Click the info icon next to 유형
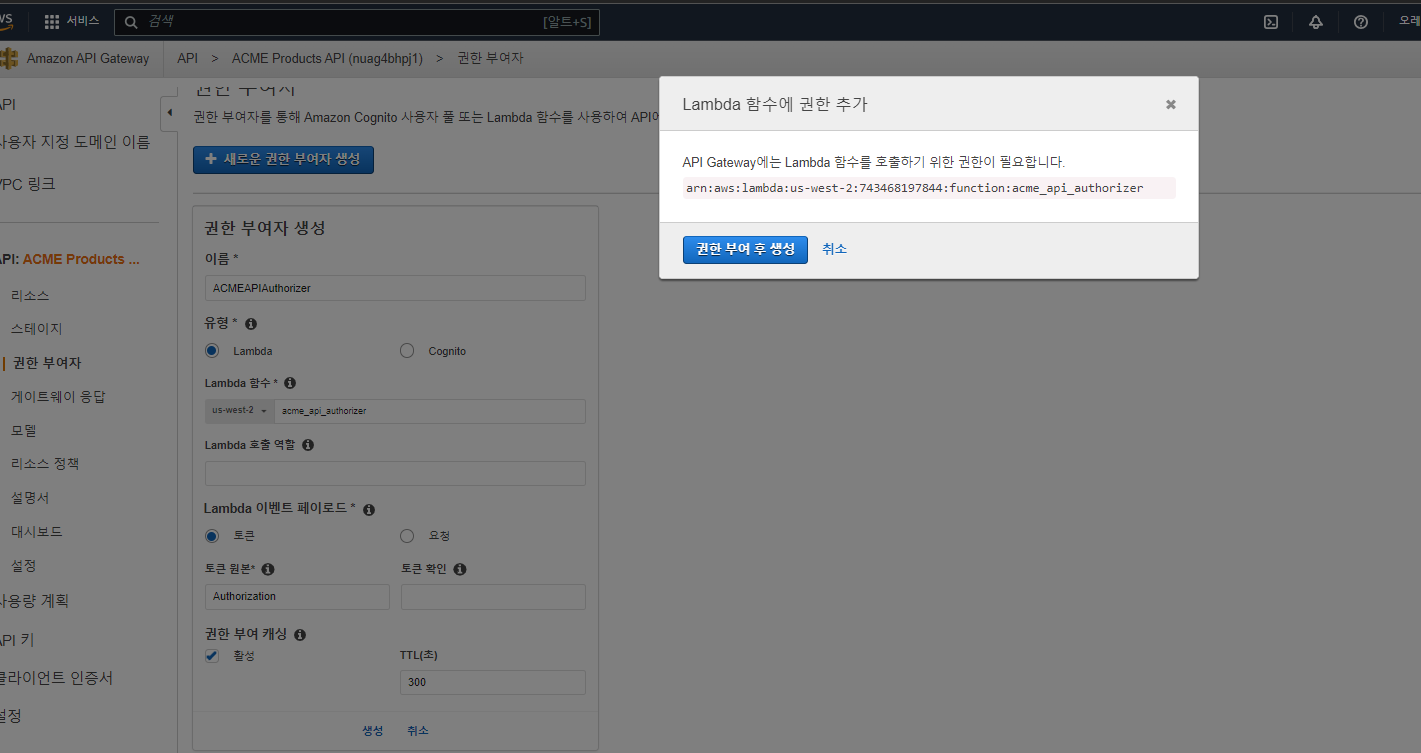The image size is (1421, 753). (x=251, y=324)
